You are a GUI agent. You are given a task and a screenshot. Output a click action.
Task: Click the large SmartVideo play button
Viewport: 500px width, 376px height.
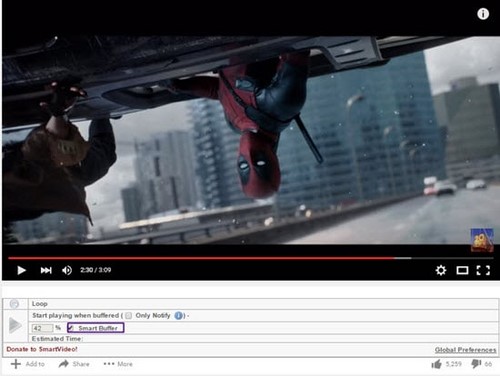[x=15, y=325]
